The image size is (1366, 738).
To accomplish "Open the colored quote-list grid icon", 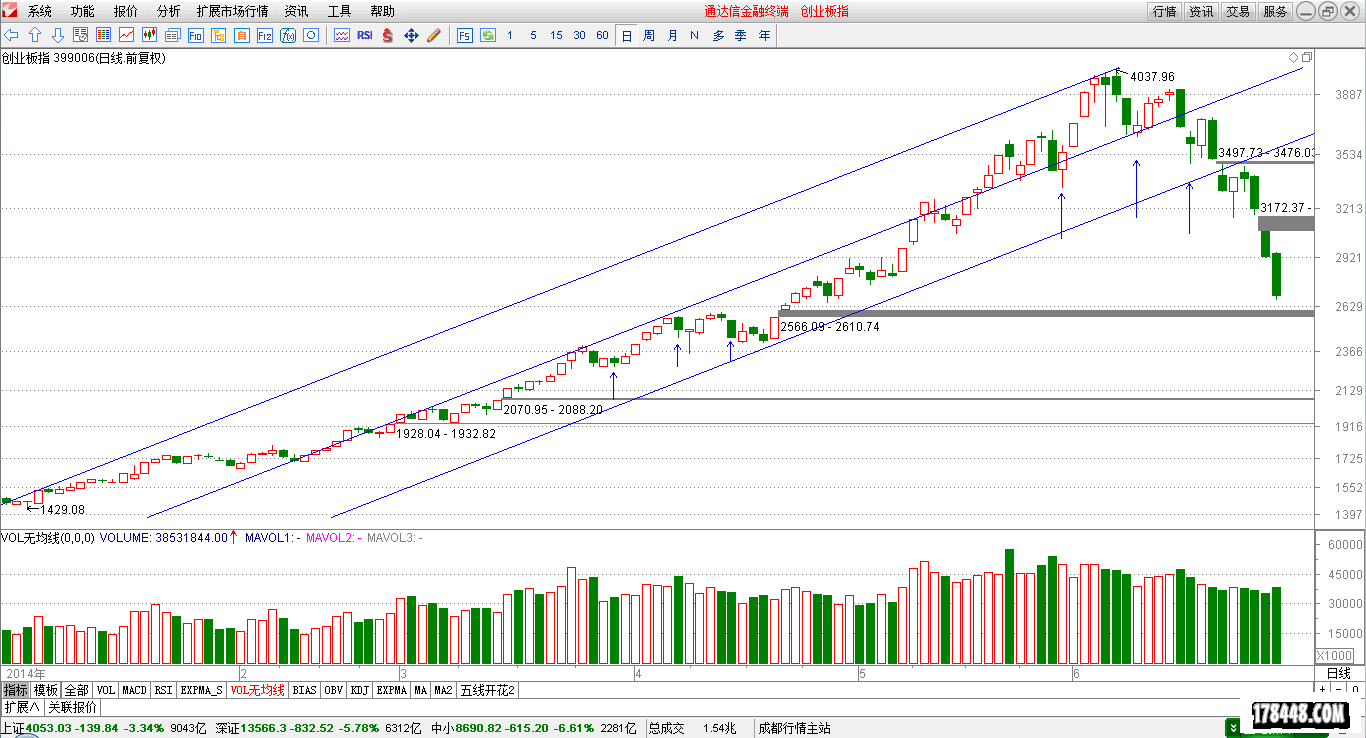I will 103,35.
